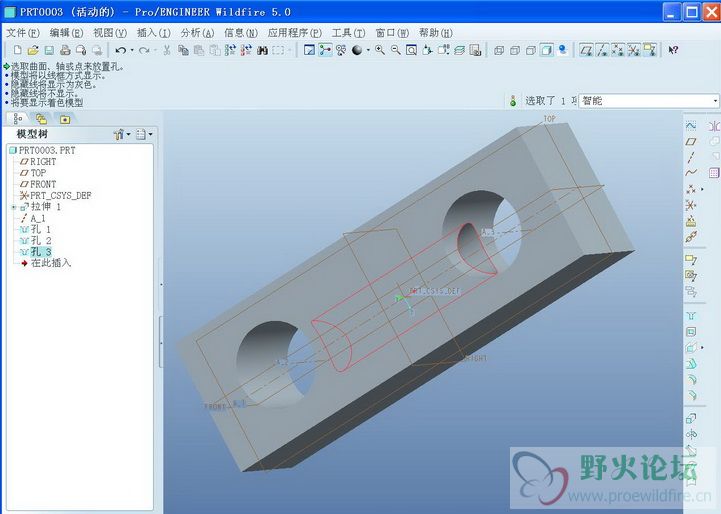
Task: Select the Round tool in the right toolbar
Action: tap(691, 380)
